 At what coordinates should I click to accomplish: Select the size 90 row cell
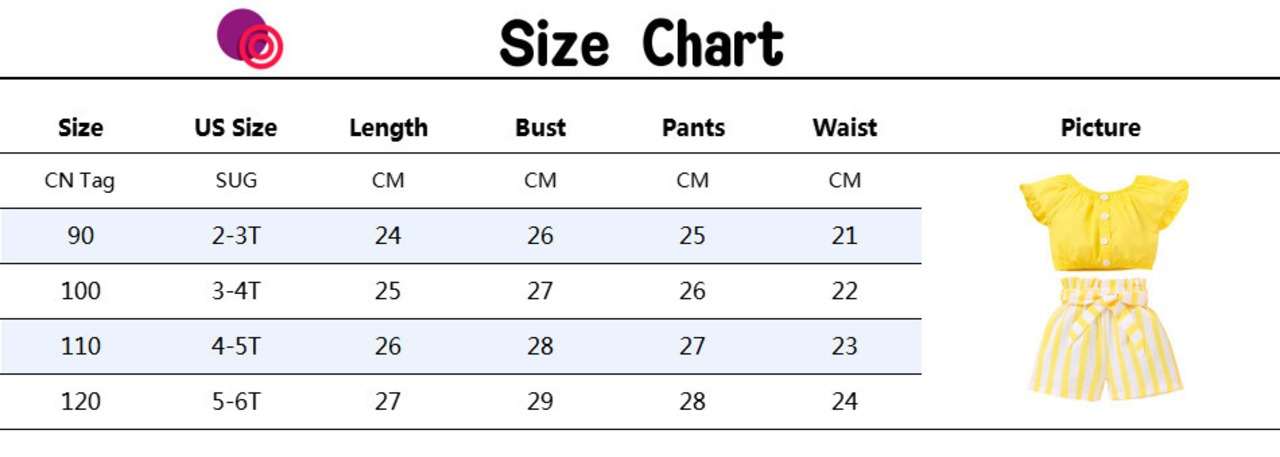(x=81, y=236)
